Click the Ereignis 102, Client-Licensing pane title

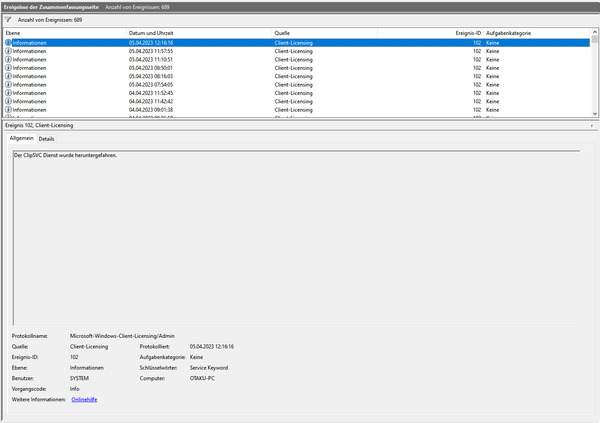point(39,126)
